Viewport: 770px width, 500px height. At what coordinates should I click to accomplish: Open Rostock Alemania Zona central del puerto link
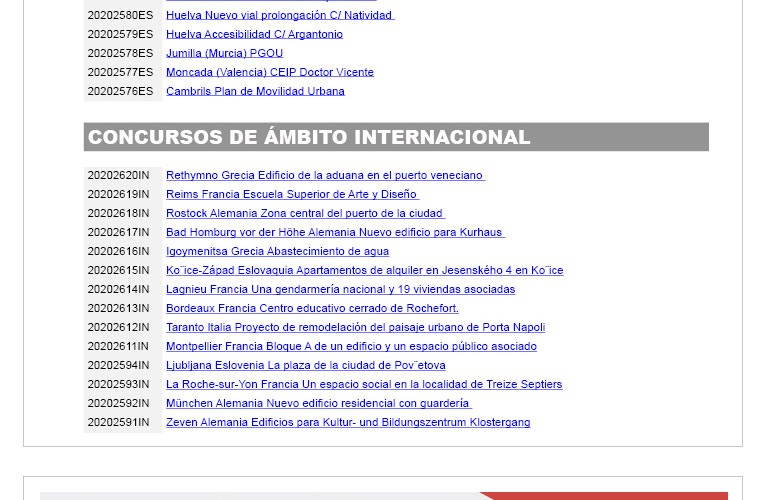[305, 214]
